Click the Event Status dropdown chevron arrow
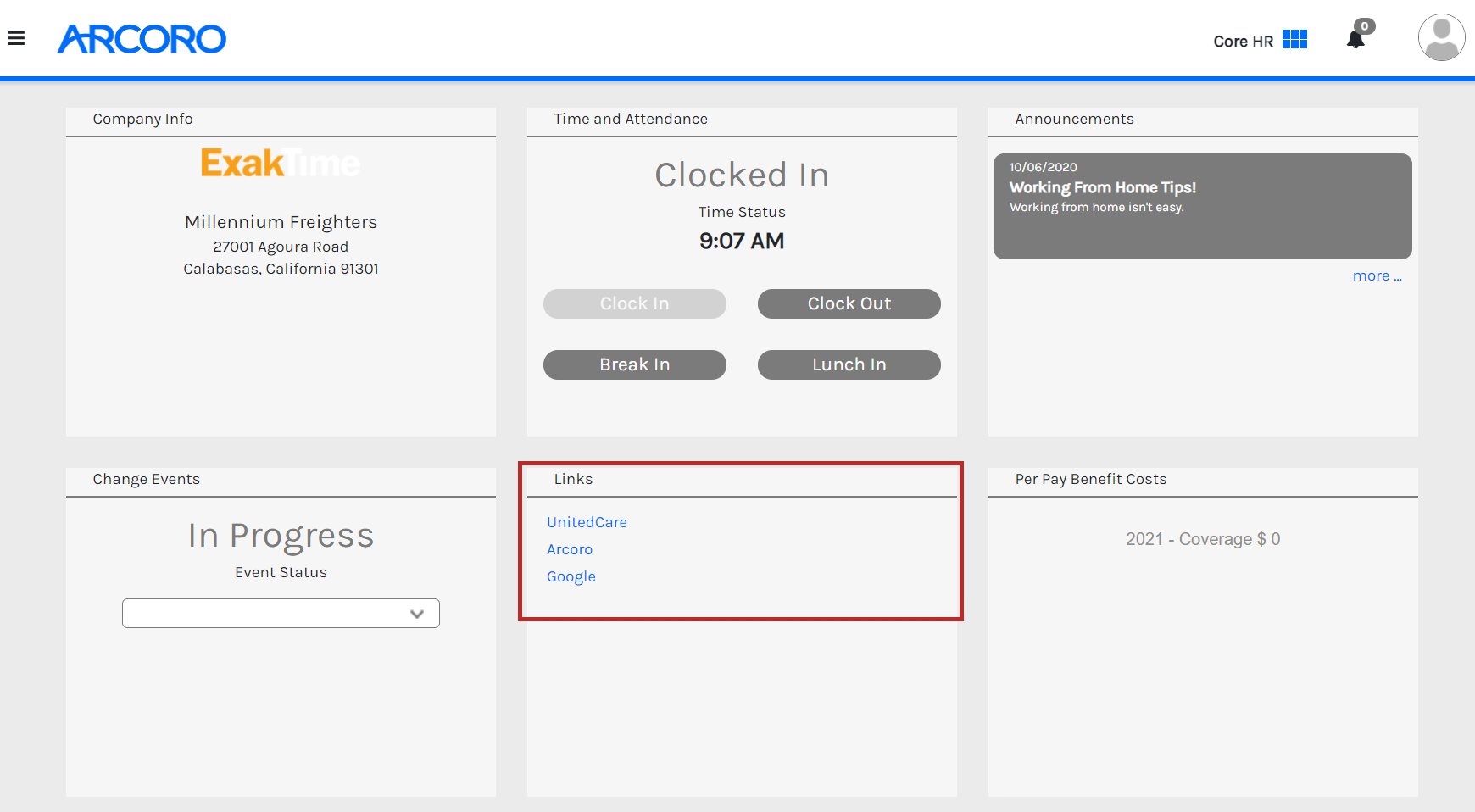The image size is (1475, 812). 417,614
